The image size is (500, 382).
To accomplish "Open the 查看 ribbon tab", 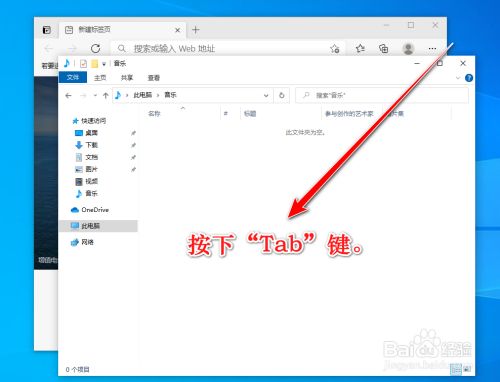I will [154, 78].
